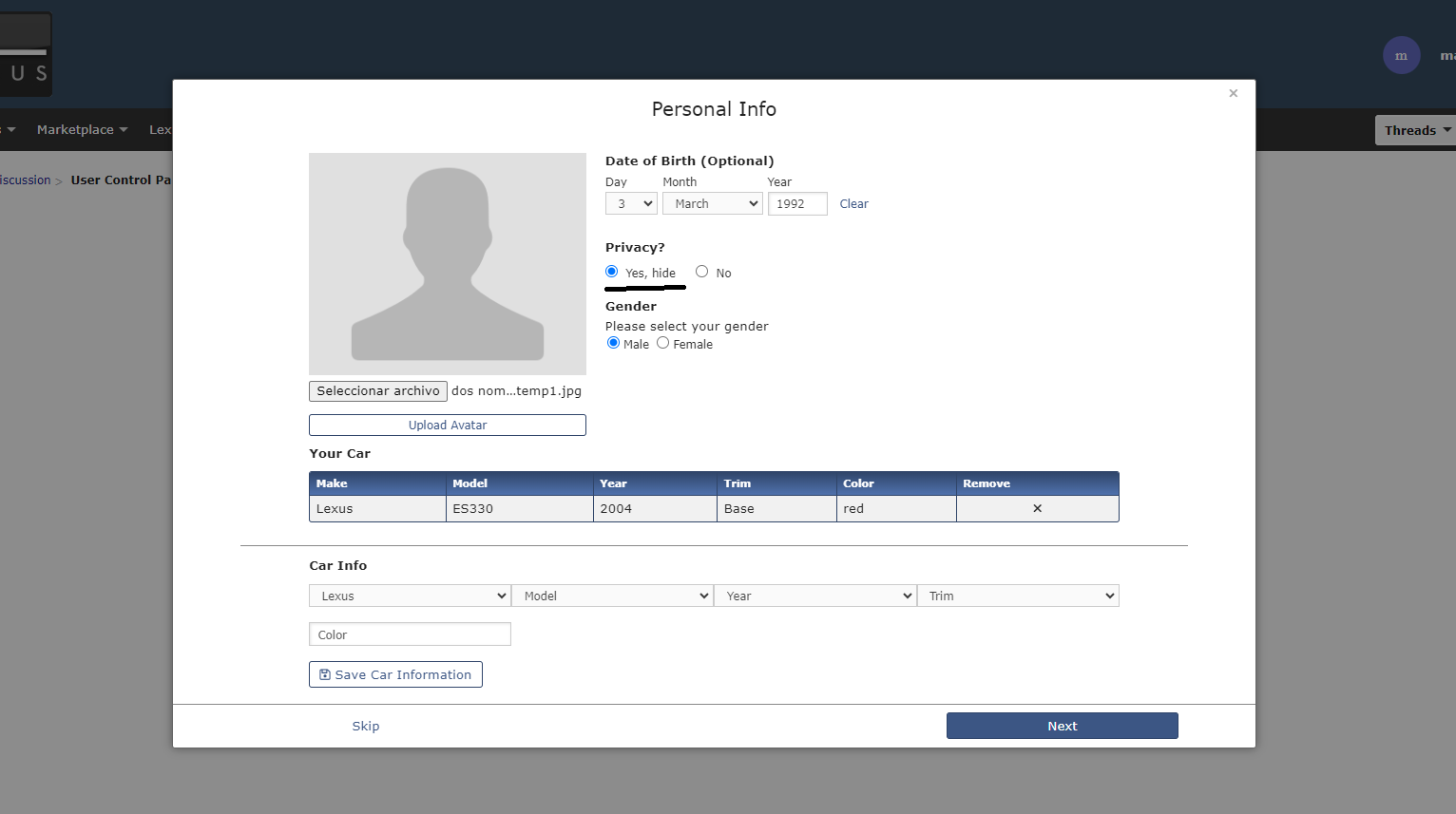1456x814 pixels.
Task: Click the user avatar circle icon
Action: 1401,55
